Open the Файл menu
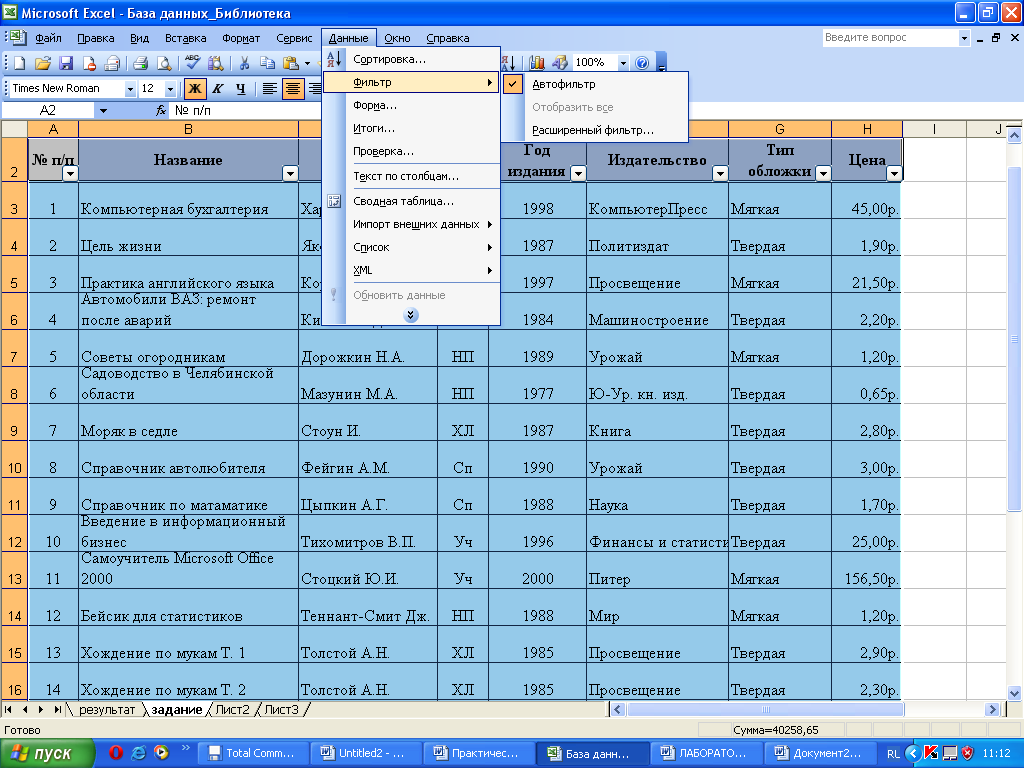This screenshot has height=768, width=1024. point(48,38)
